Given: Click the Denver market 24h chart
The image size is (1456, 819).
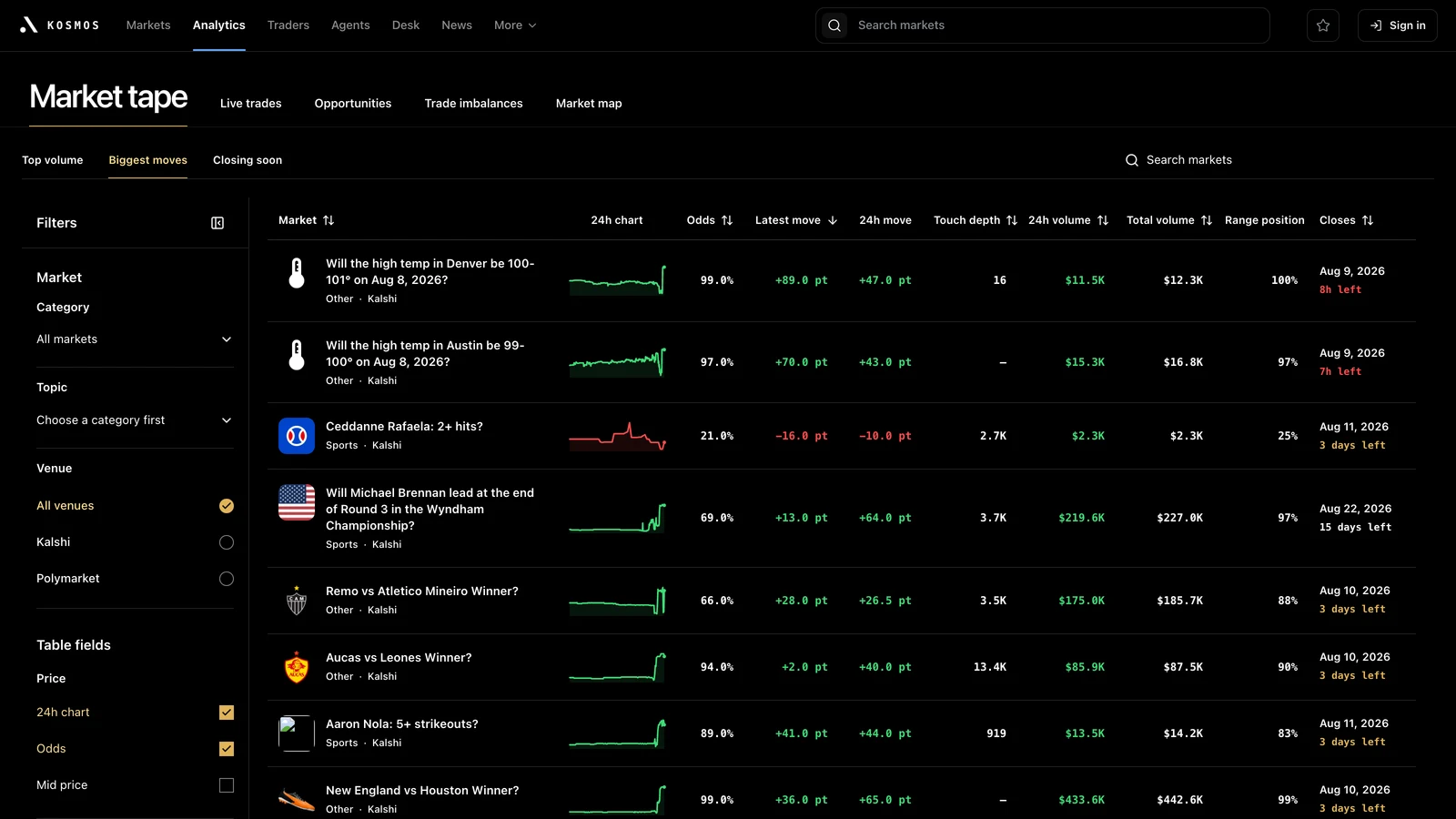Looking at the screenshot, I should [618, 280].
